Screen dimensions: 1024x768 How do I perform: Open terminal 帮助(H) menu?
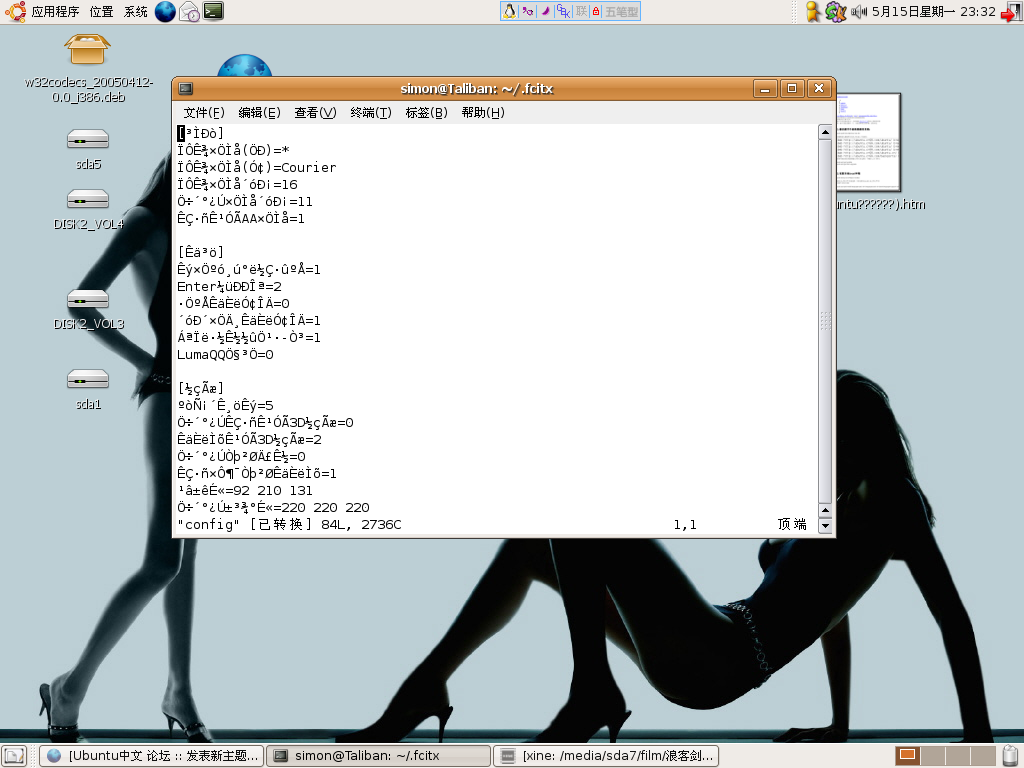coord(483,112)
